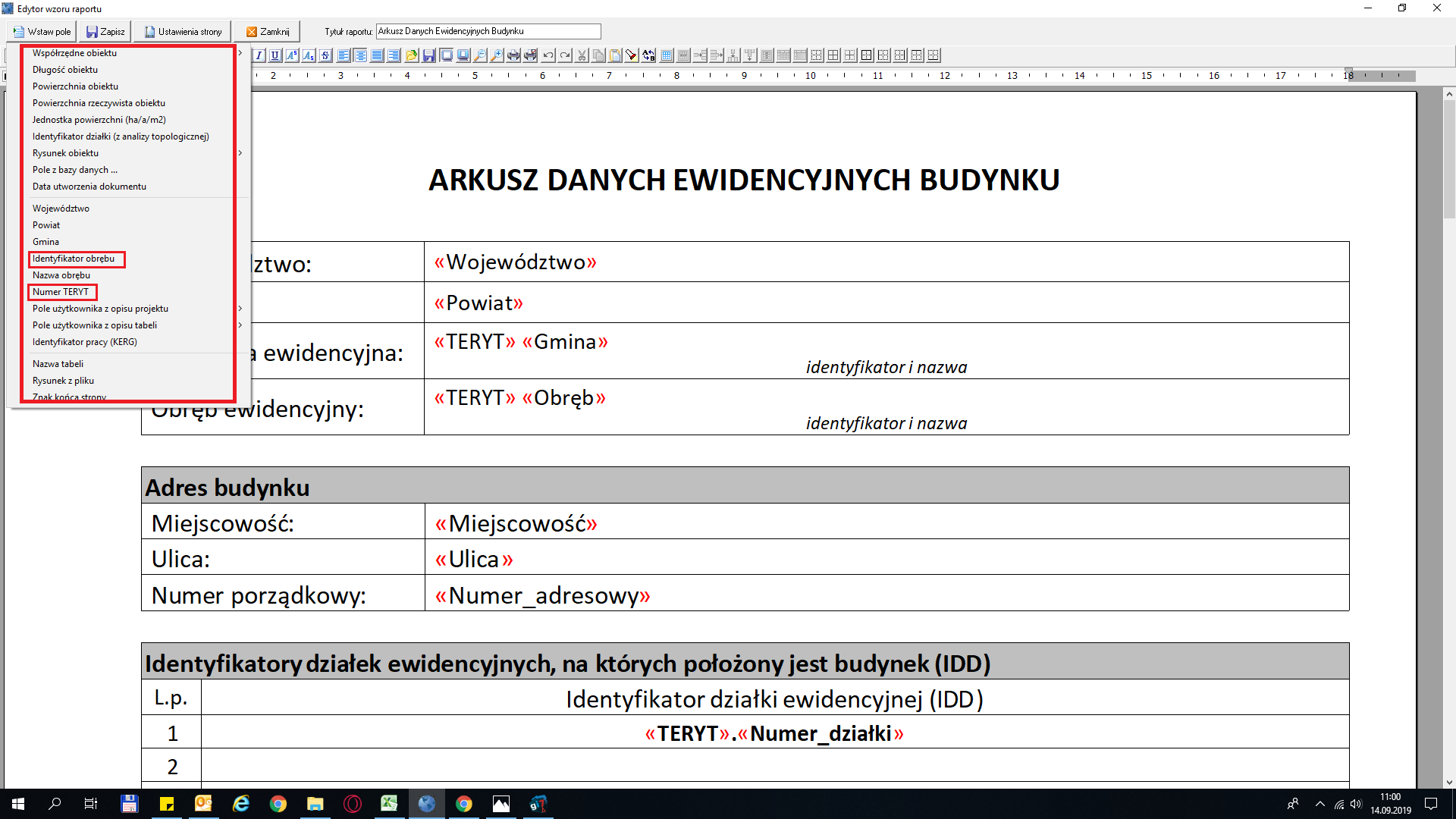Save using the floppy disk toolbar icon

pyautogui.click(x=428, y=55)
